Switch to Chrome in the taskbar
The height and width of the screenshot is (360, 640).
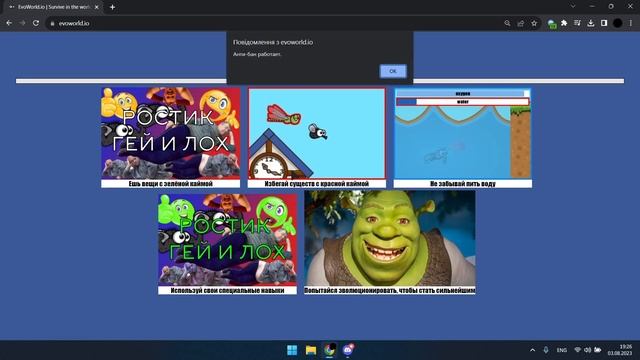pos(329,350)
